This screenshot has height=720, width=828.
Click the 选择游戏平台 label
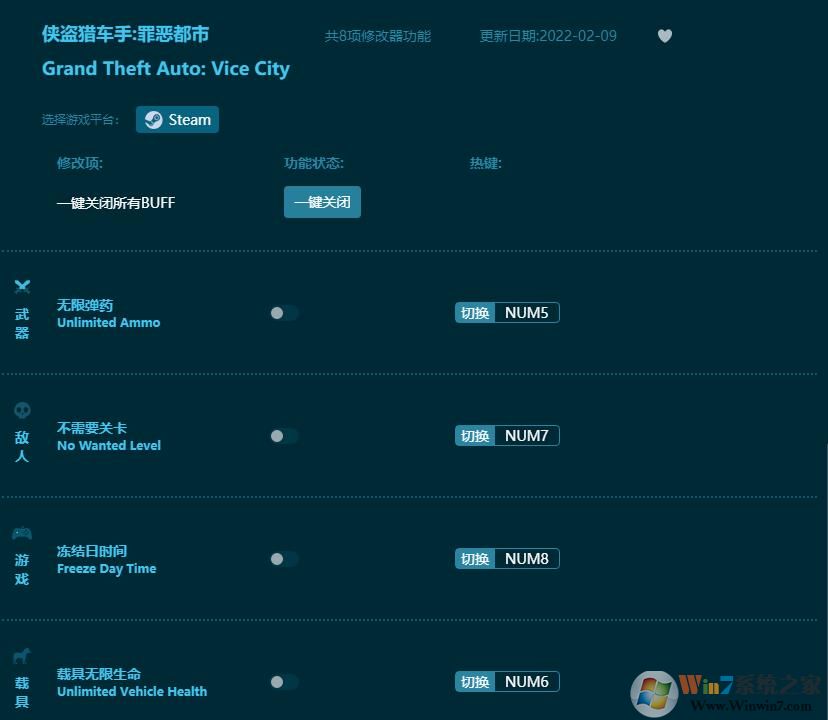point(80,120)
